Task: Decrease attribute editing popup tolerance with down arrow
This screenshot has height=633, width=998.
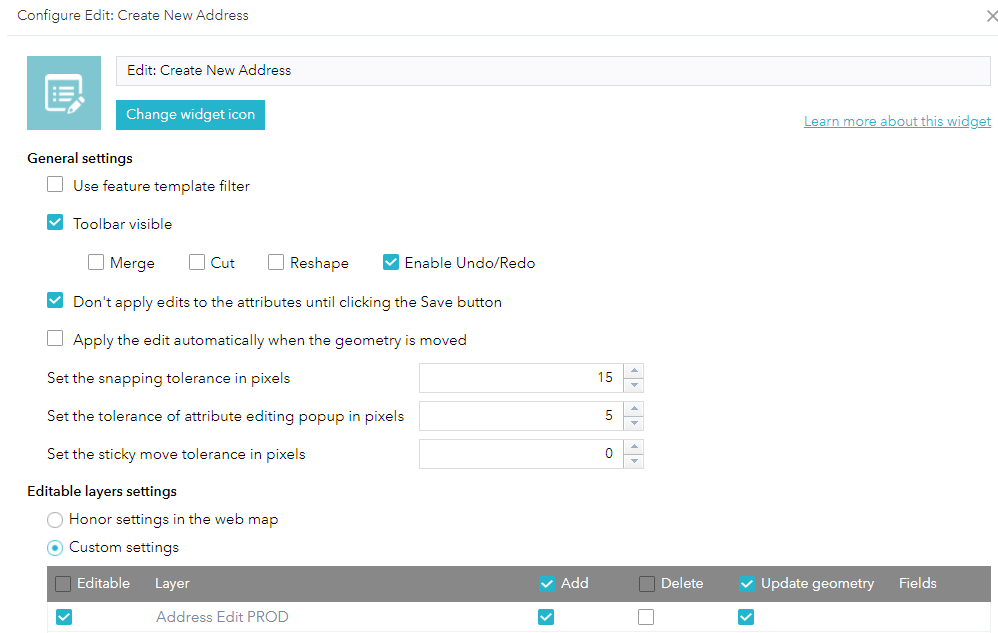Action: [633, 423]
